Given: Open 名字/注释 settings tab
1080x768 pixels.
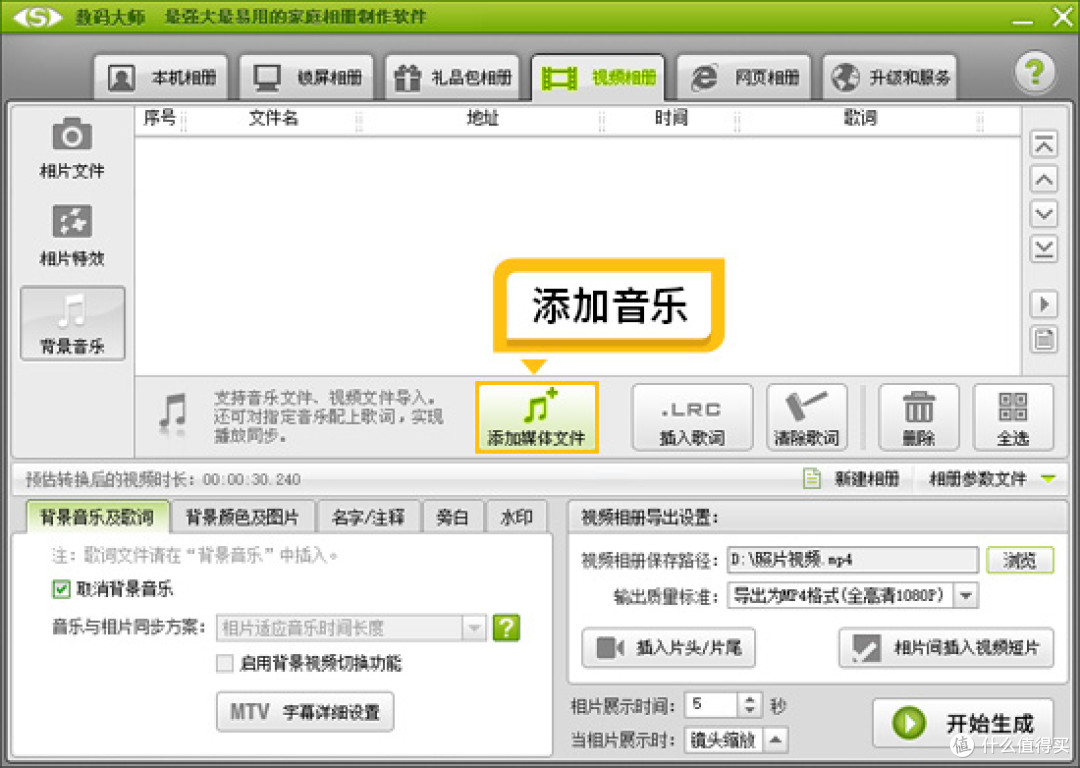Looking at the screenshot, I should pos(368,517).
